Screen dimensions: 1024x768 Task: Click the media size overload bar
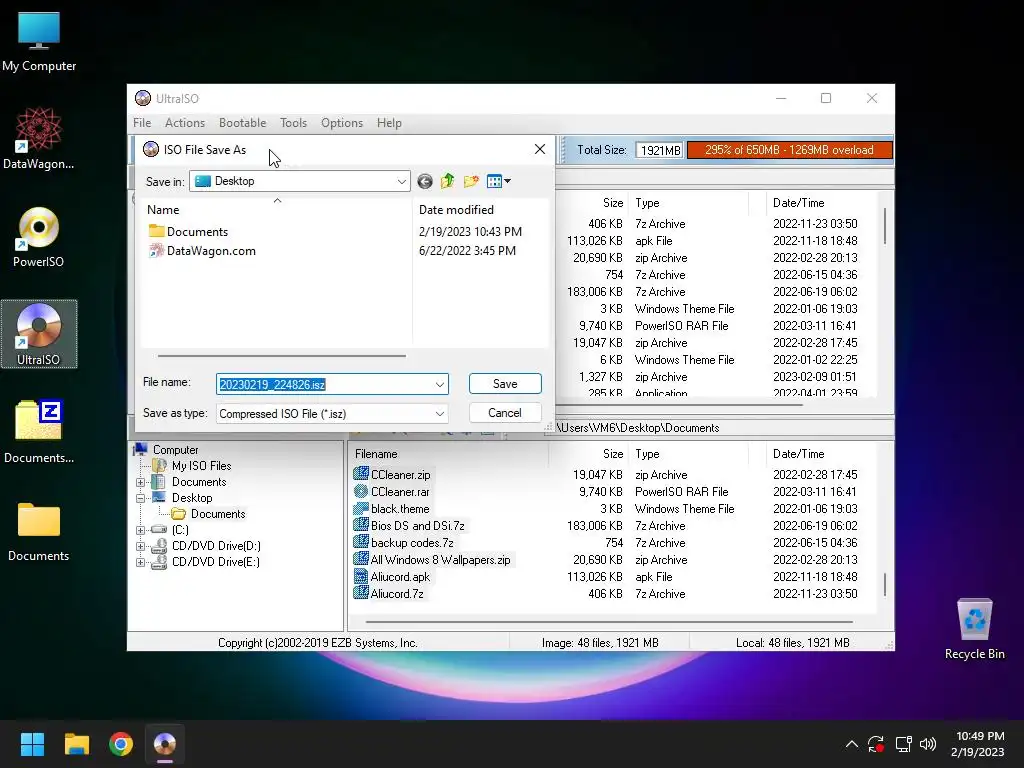pyautogui.click(x=789, y=150)
